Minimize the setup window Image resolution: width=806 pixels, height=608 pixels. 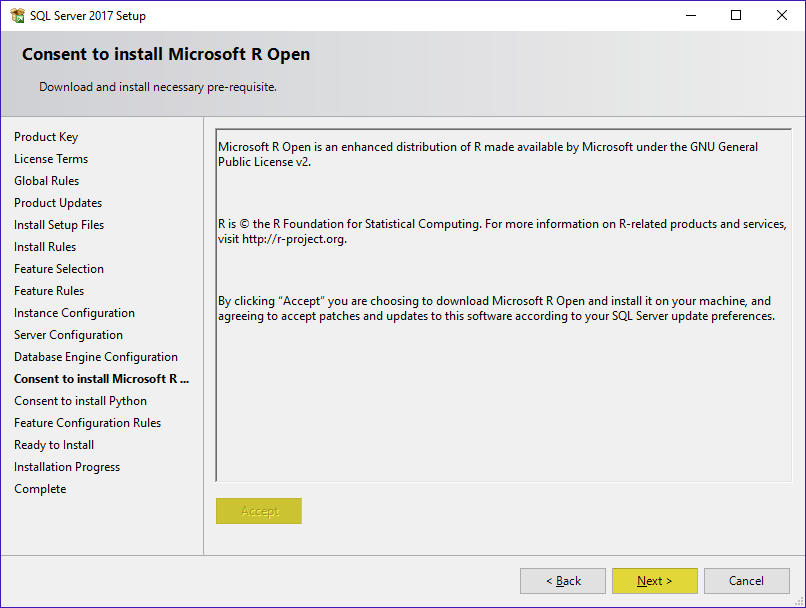click(x=691, y=15)
